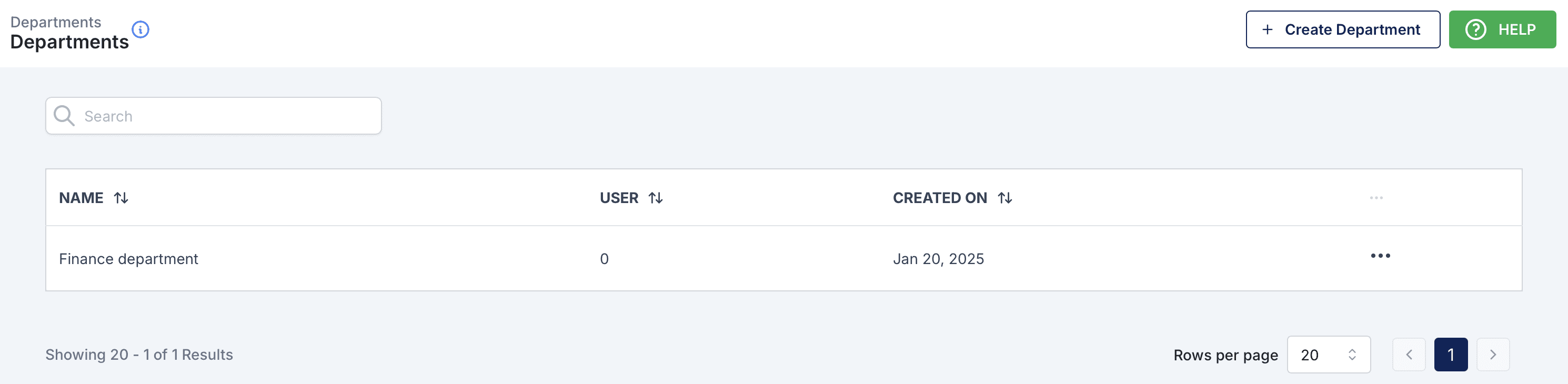
Task: Click the Create Department button
Action: (1343, 29)
